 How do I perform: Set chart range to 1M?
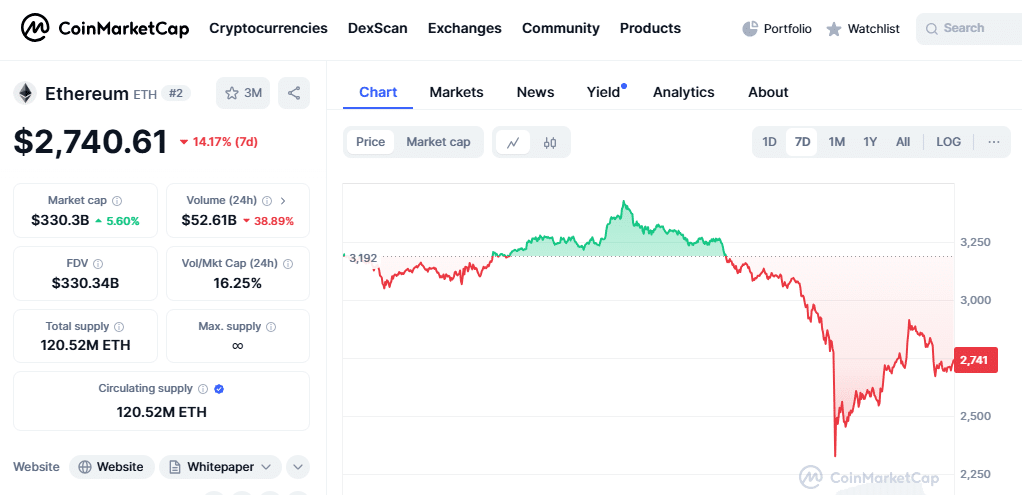(837, 142)
